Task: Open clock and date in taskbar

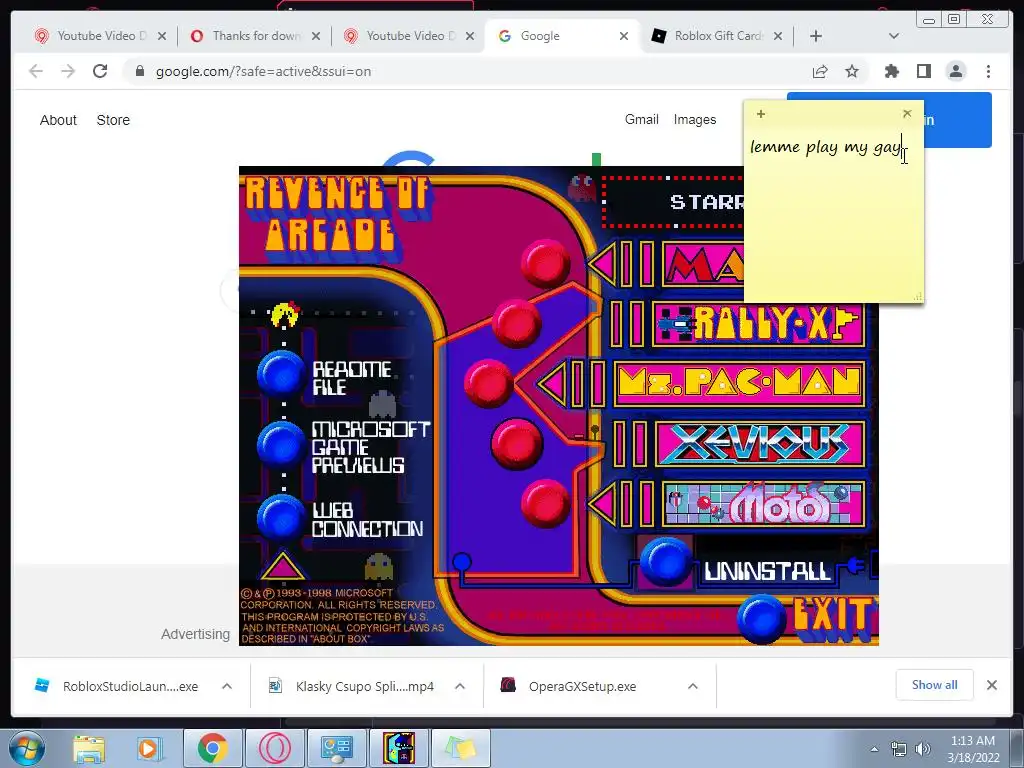Action: (973, 749)
